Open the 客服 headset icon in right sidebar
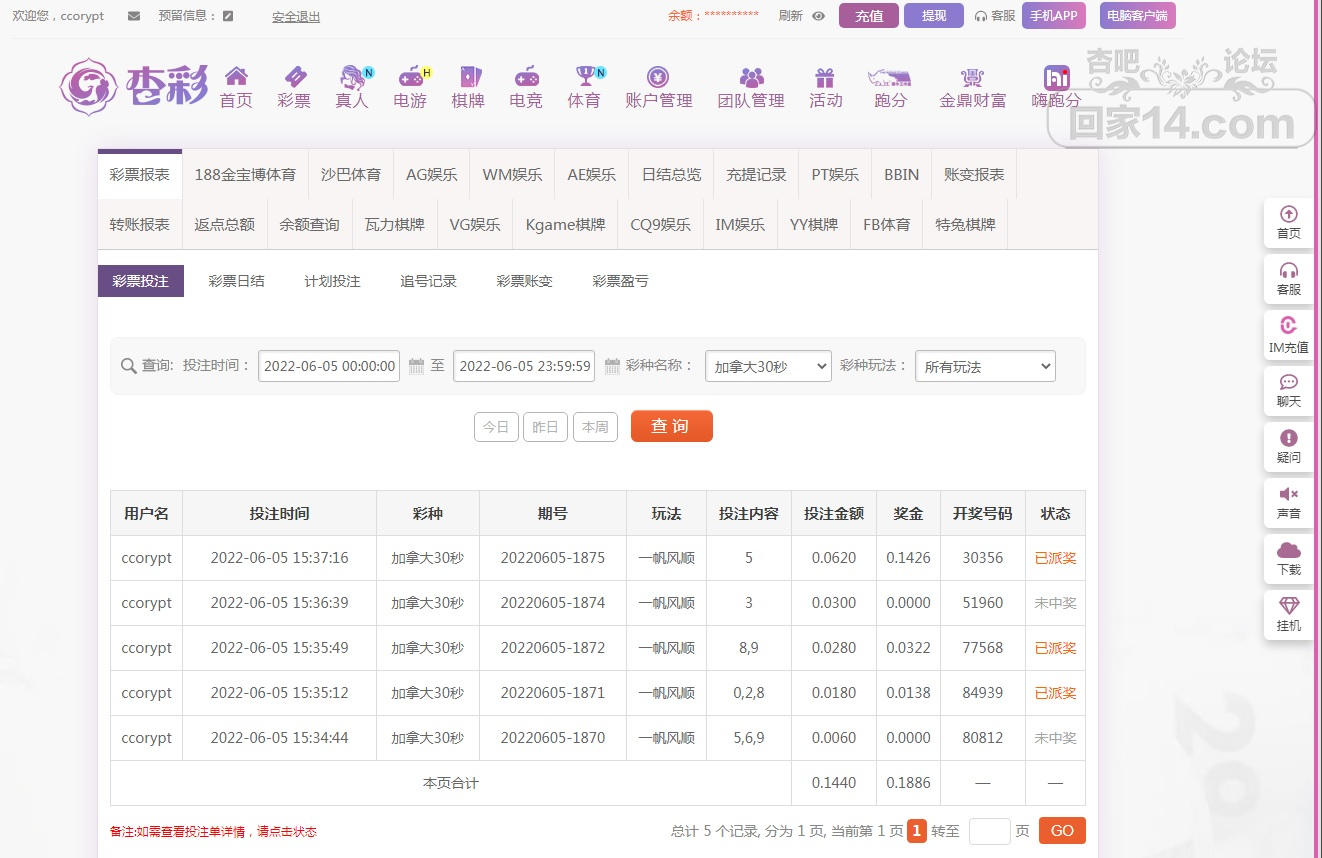 pos(1288,271)
